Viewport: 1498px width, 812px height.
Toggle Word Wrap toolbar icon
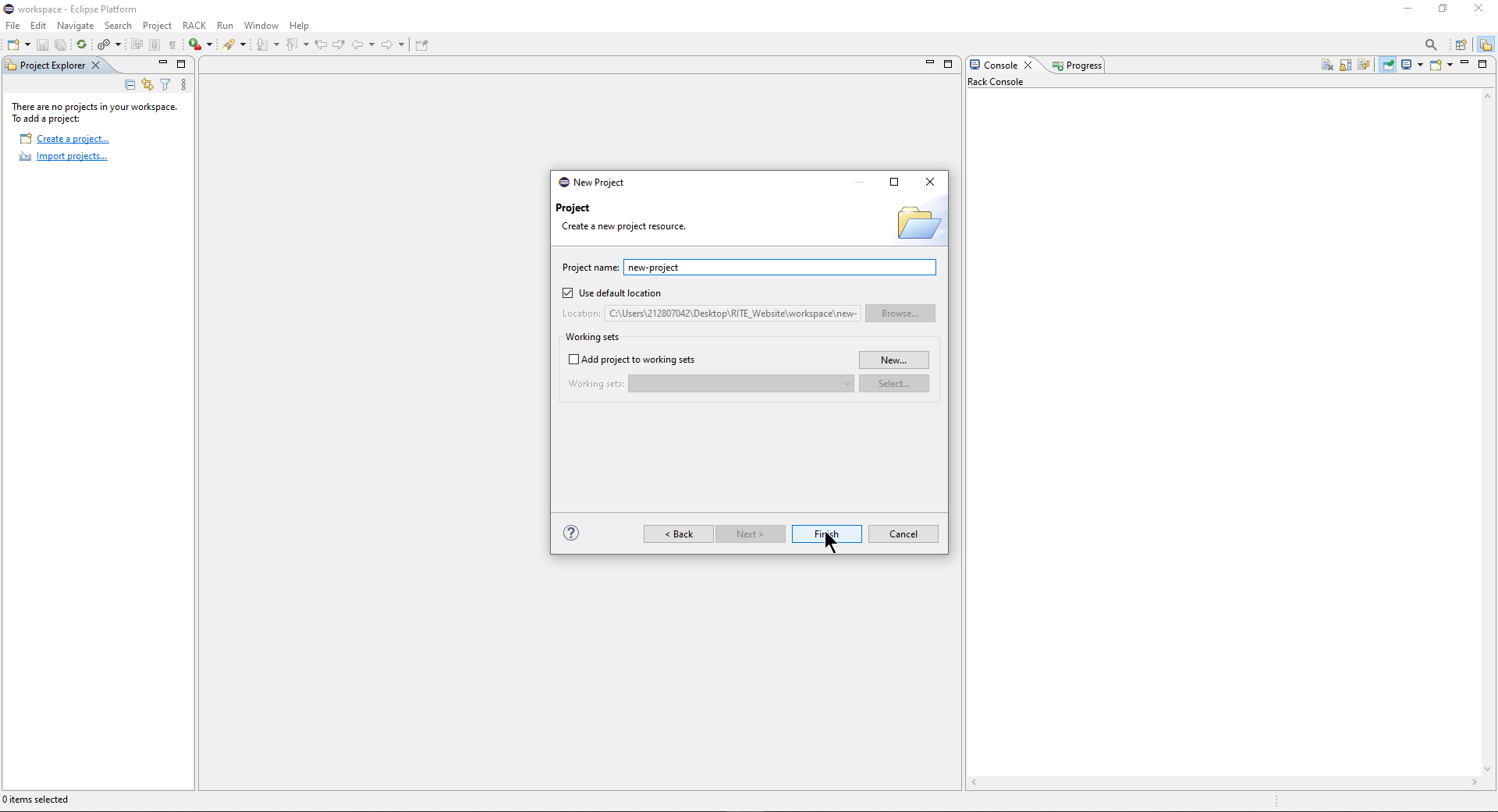137,44
